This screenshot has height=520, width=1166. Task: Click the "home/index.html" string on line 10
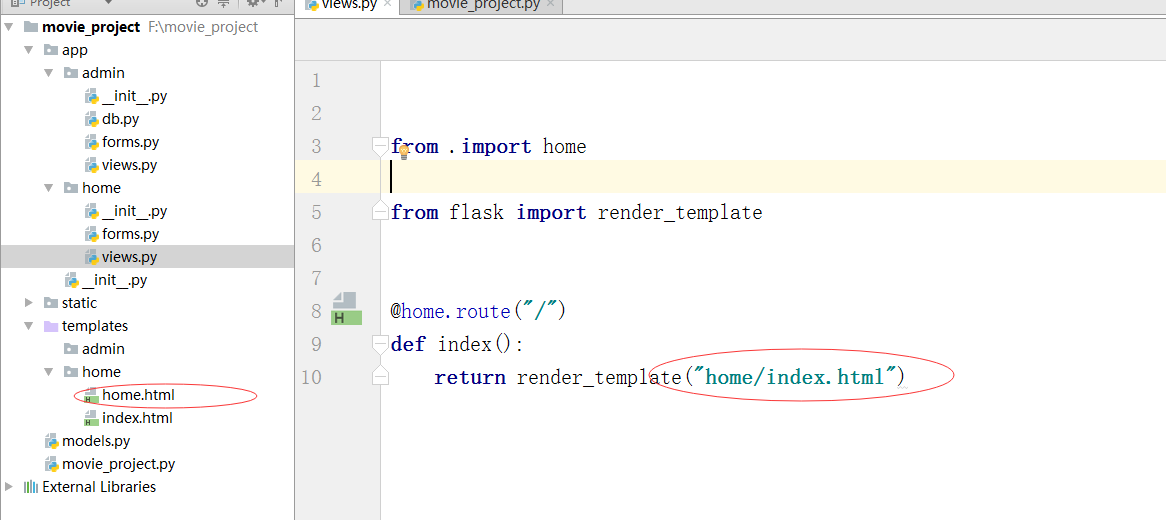(x=793, y=377)
